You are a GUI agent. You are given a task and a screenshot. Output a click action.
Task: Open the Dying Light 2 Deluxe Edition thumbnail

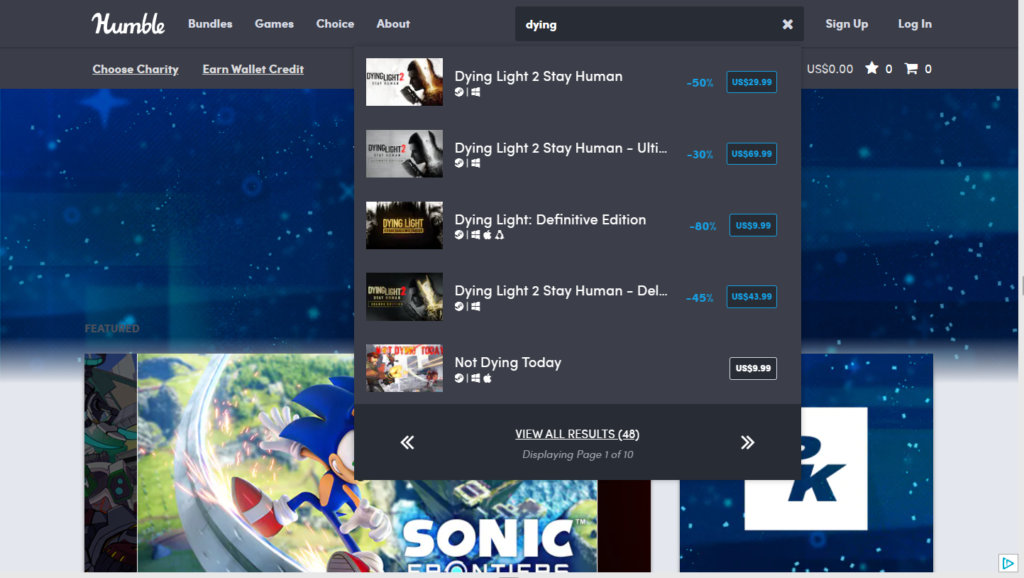[404, 297]
